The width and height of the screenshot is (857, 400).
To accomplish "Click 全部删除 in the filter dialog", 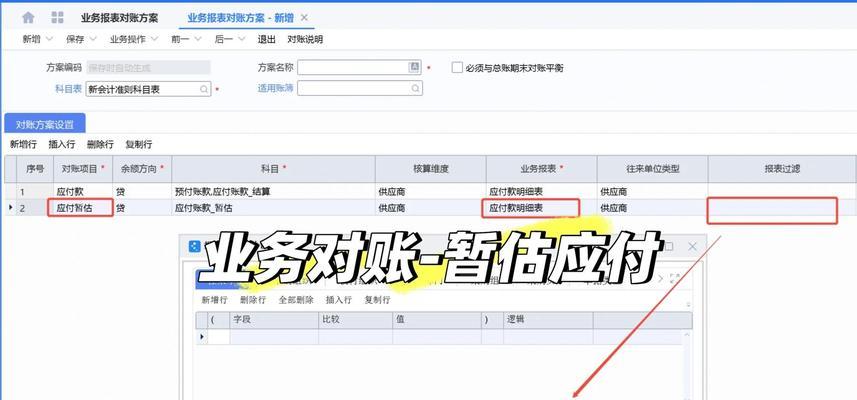I will click(296, 300).
